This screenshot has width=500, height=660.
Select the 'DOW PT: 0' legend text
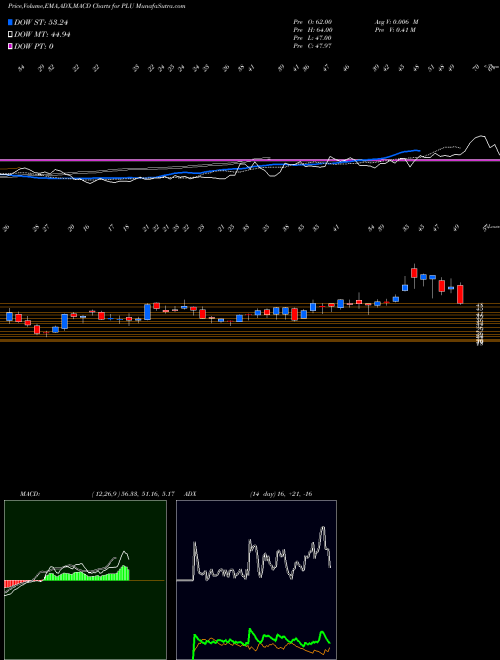[34, 47]
